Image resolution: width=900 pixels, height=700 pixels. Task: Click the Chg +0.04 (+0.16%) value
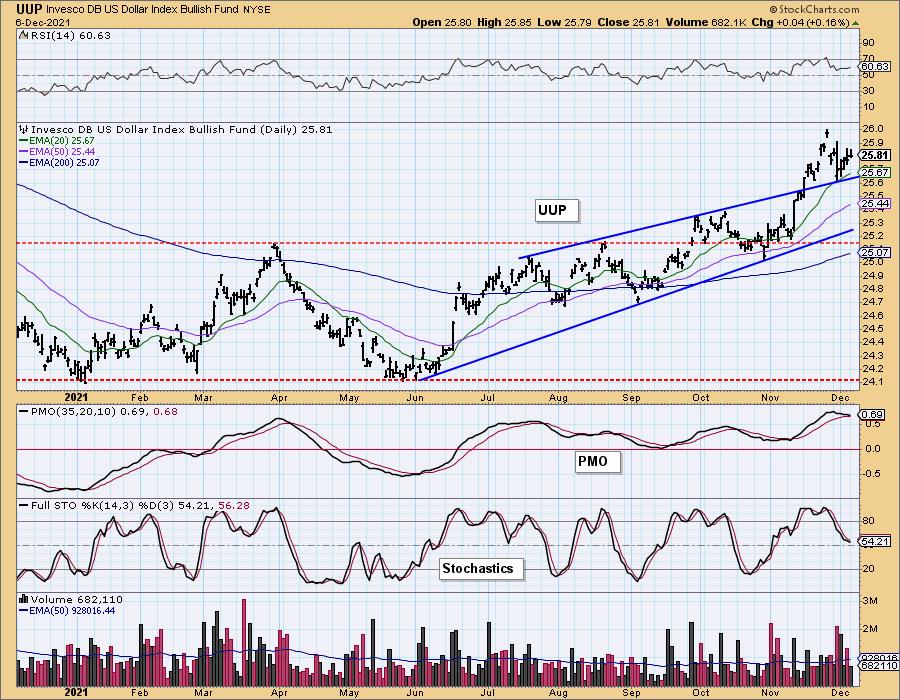(x=800, y=22)
